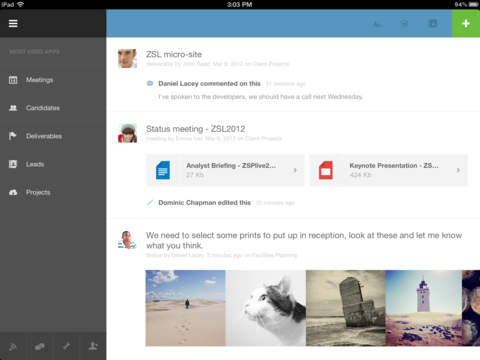Open the Meetings app in the sidebar
The width and height of the screenshot is (480, 360).
coord(39,80)
